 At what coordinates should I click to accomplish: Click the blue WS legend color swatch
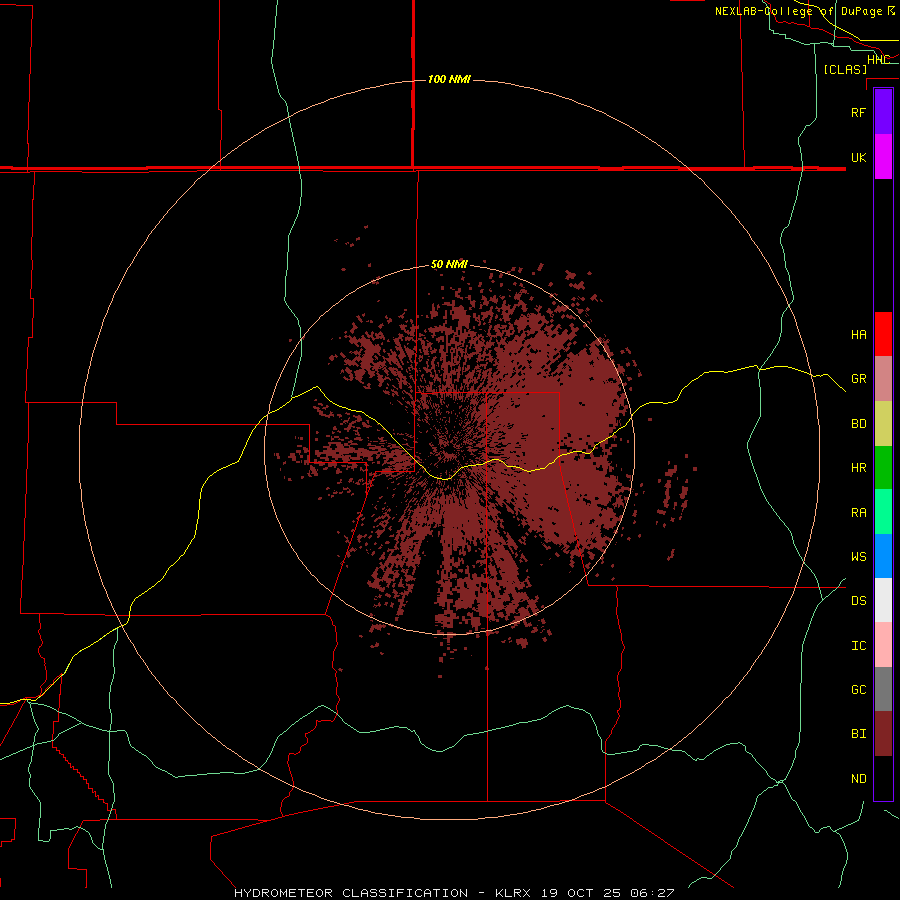click(883, 556)
